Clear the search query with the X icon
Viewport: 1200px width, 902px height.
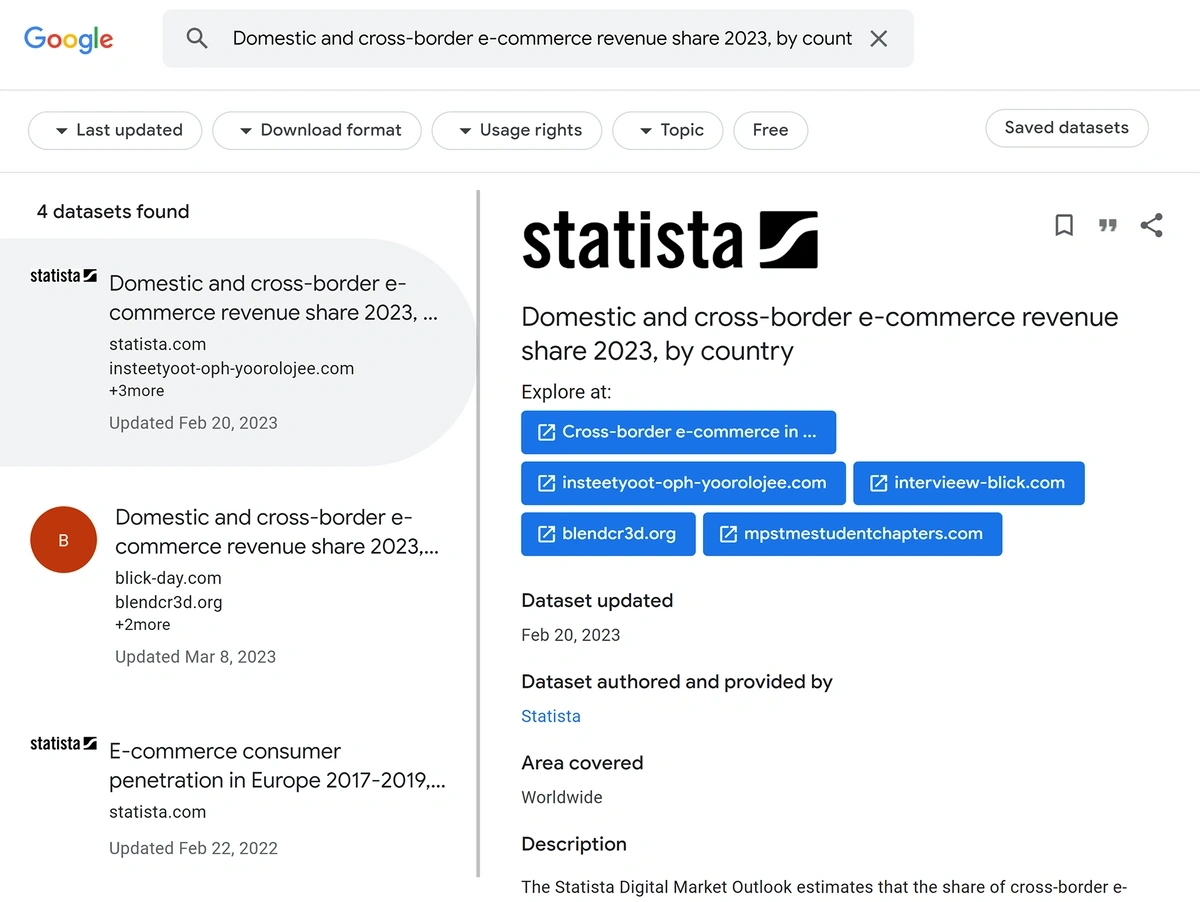(x=878, y=39)
